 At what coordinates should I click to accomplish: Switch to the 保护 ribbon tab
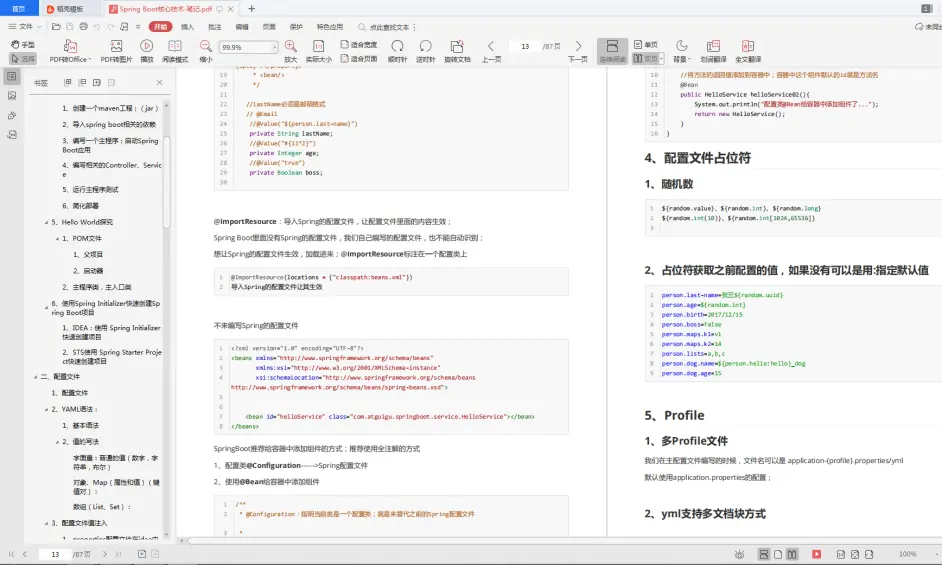(x=296, y=27)
